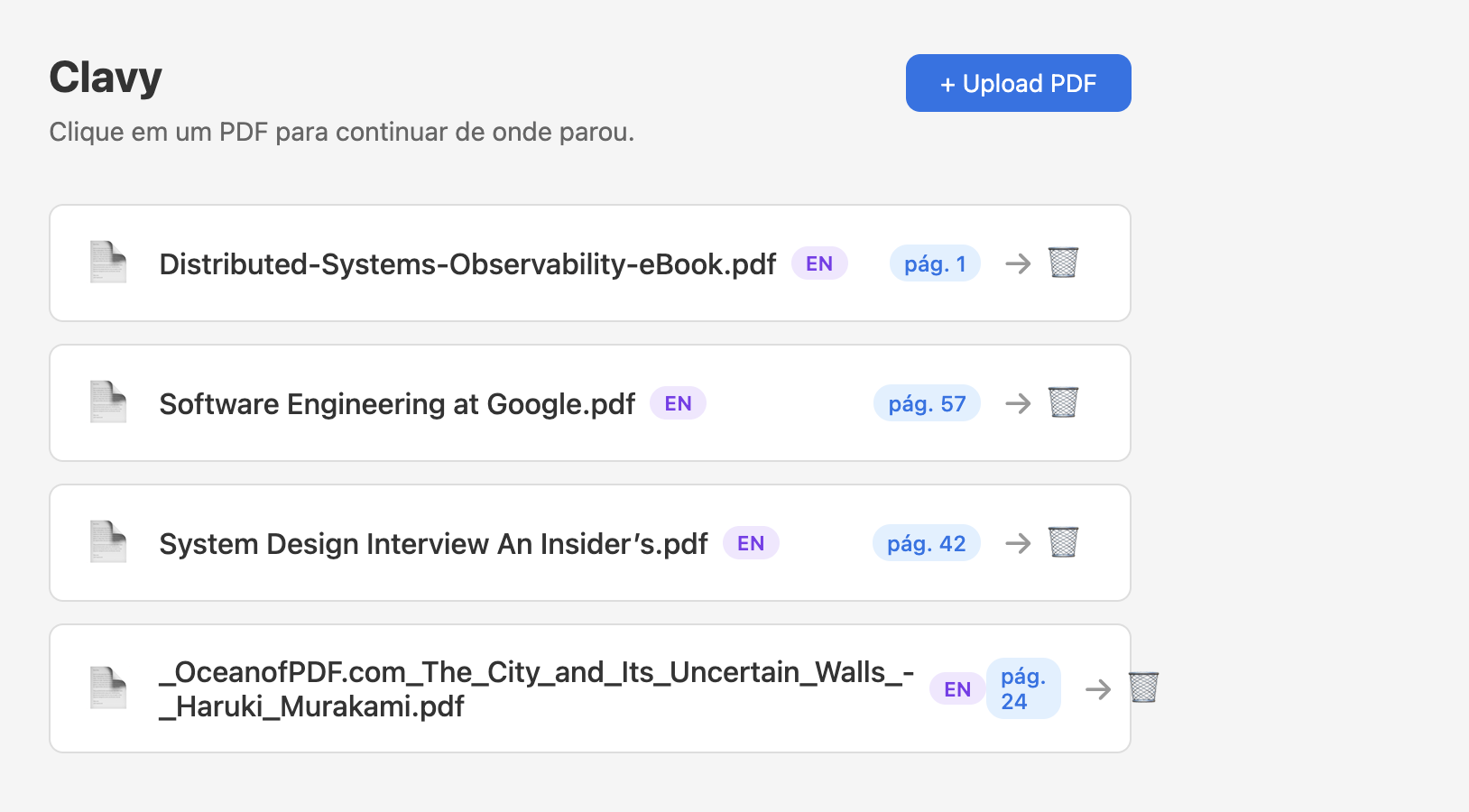Click arrow icon on the Murakami PDF row
The height and width of the screenshot is (812, 1469).
click(x=1097, y=689)
